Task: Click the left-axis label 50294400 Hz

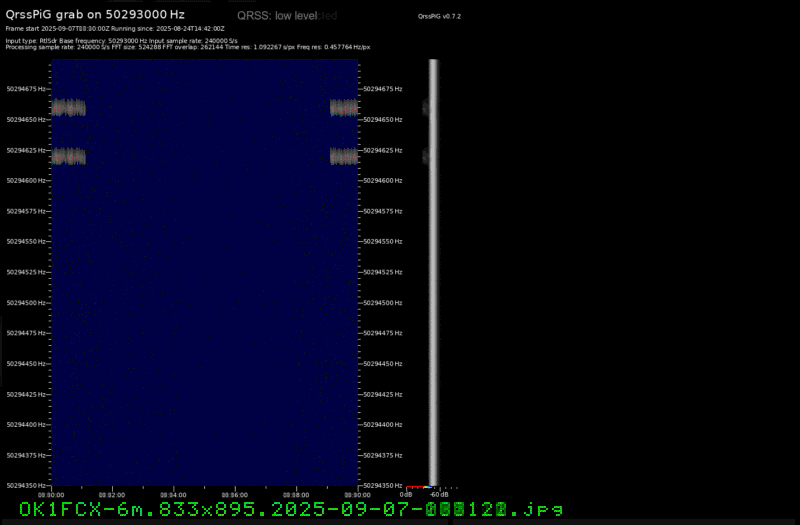Action: [x=26, y=424]
